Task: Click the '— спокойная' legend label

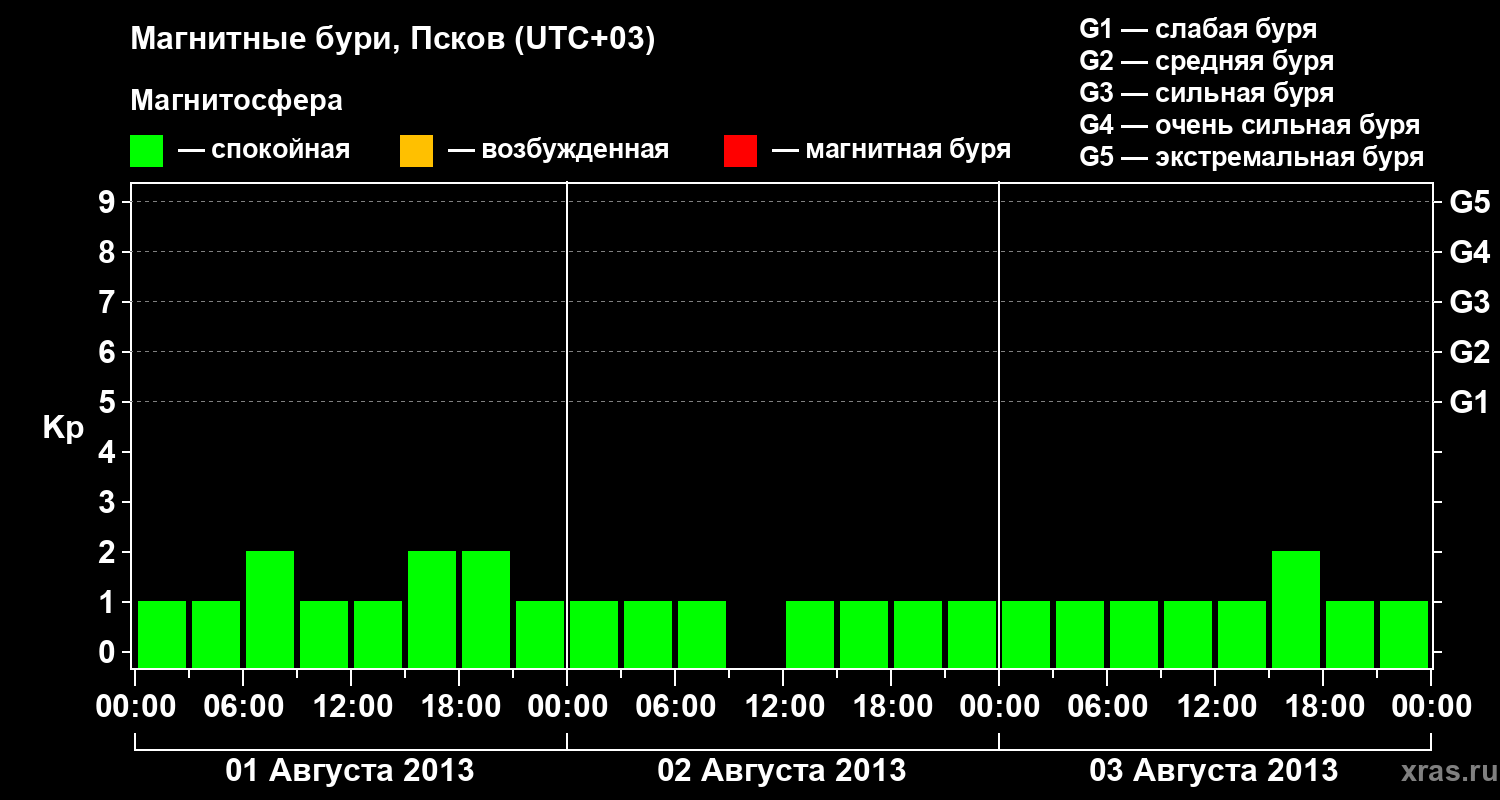Action: pos(264,150)
